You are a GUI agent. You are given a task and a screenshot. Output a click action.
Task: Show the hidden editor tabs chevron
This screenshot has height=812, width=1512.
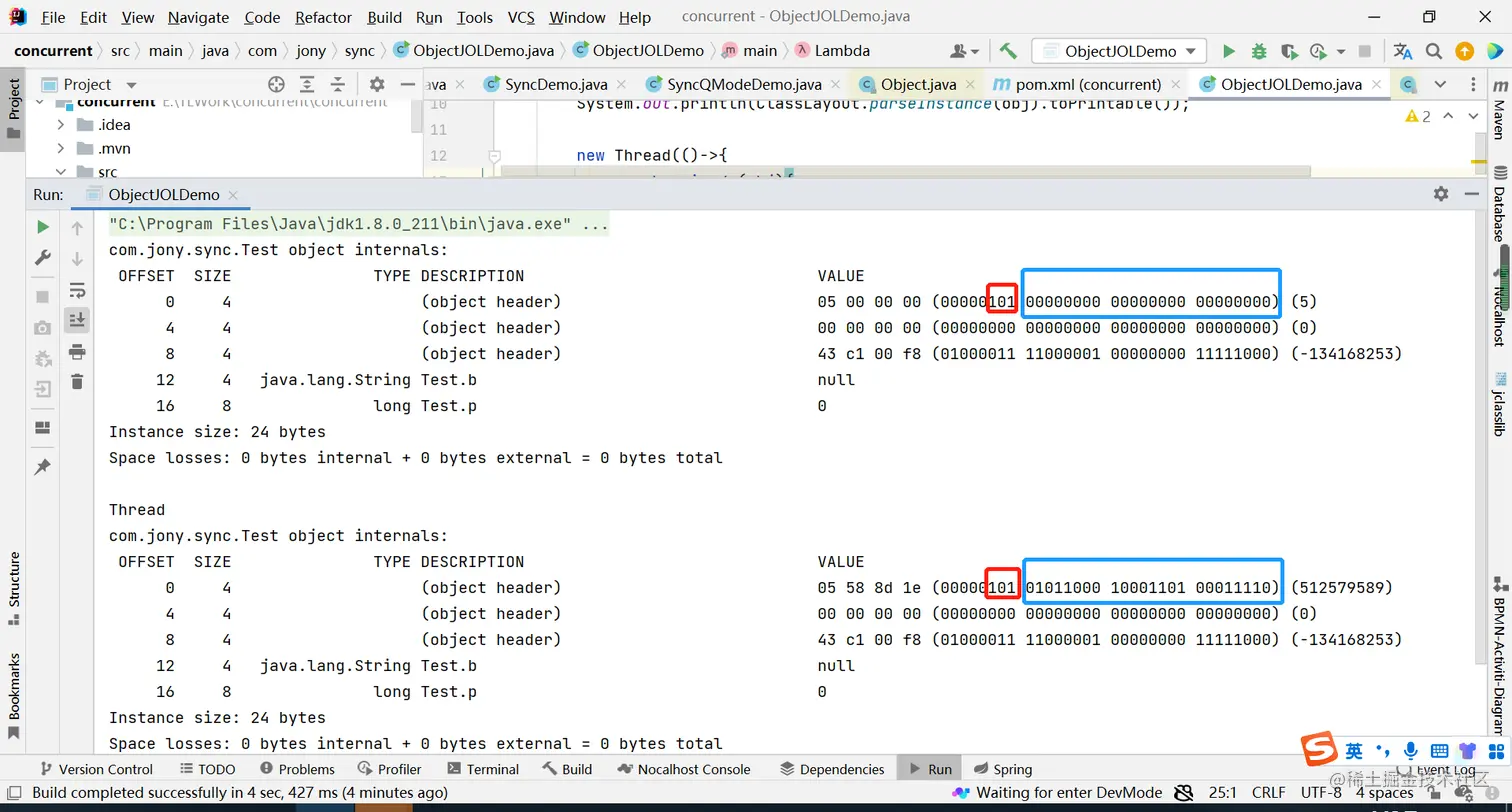(1440, 85)
